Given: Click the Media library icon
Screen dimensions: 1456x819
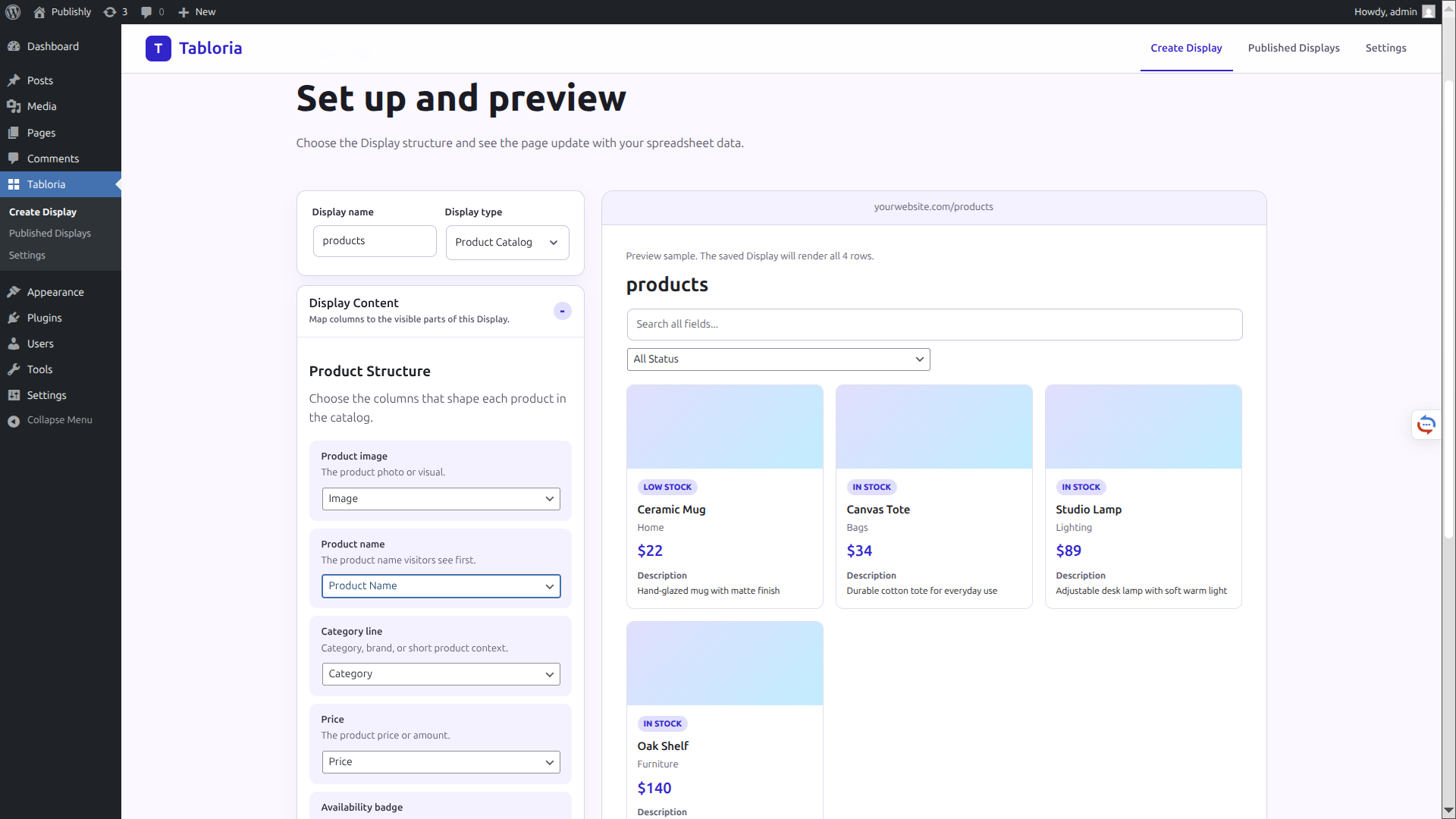Looking at the screenshot, I should coord(14,106).
